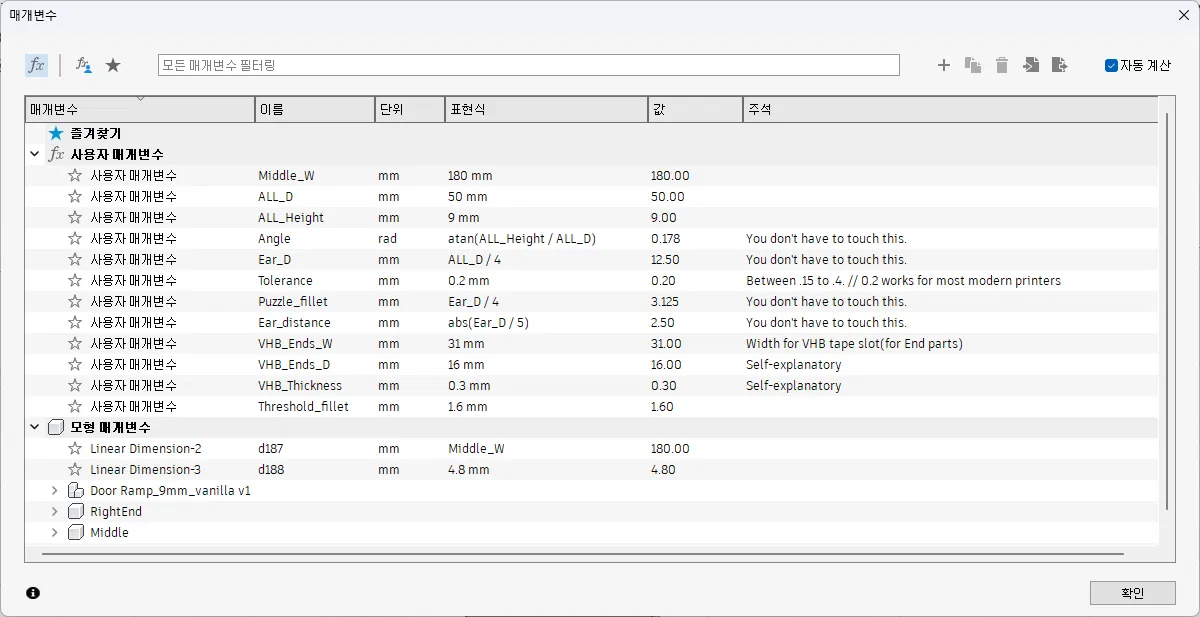This screenshot has height=617, width=1200.
Task: Click the info icon at the bottom left
Action: pos(33,593)
